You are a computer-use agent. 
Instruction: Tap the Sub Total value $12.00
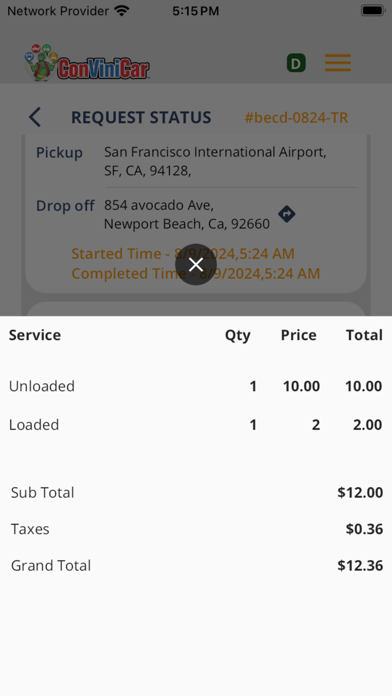[x=360, y=493]
